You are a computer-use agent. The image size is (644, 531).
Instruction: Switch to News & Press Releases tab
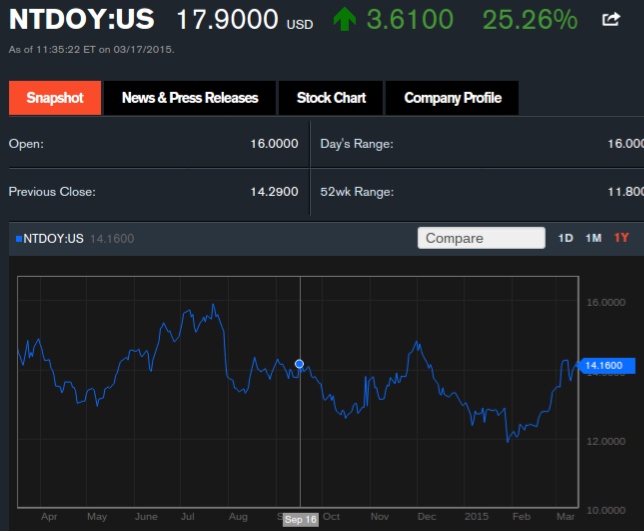190,98
